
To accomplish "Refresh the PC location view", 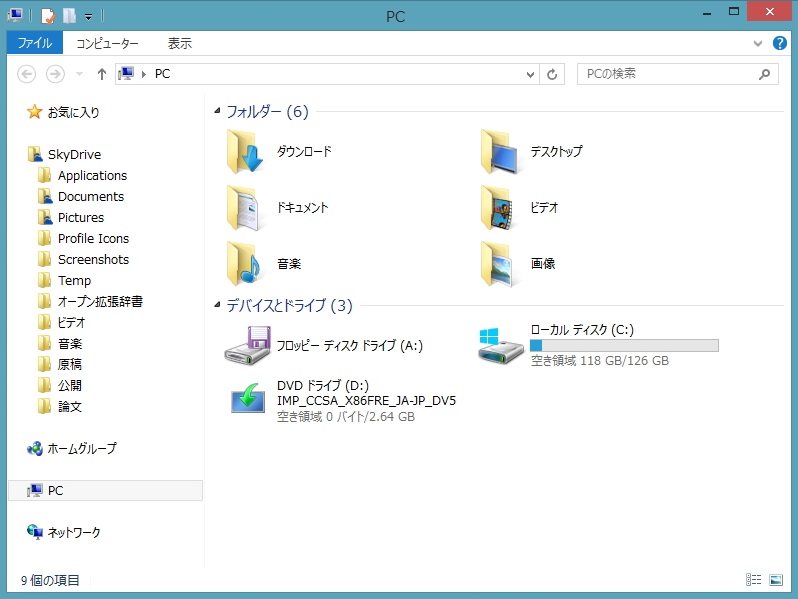I will tap(552, 74).
